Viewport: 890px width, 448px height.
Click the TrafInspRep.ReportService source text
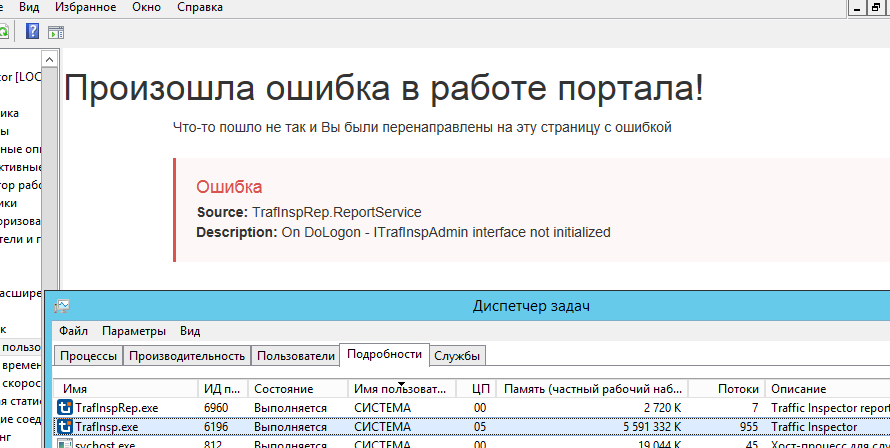point(337,212)
